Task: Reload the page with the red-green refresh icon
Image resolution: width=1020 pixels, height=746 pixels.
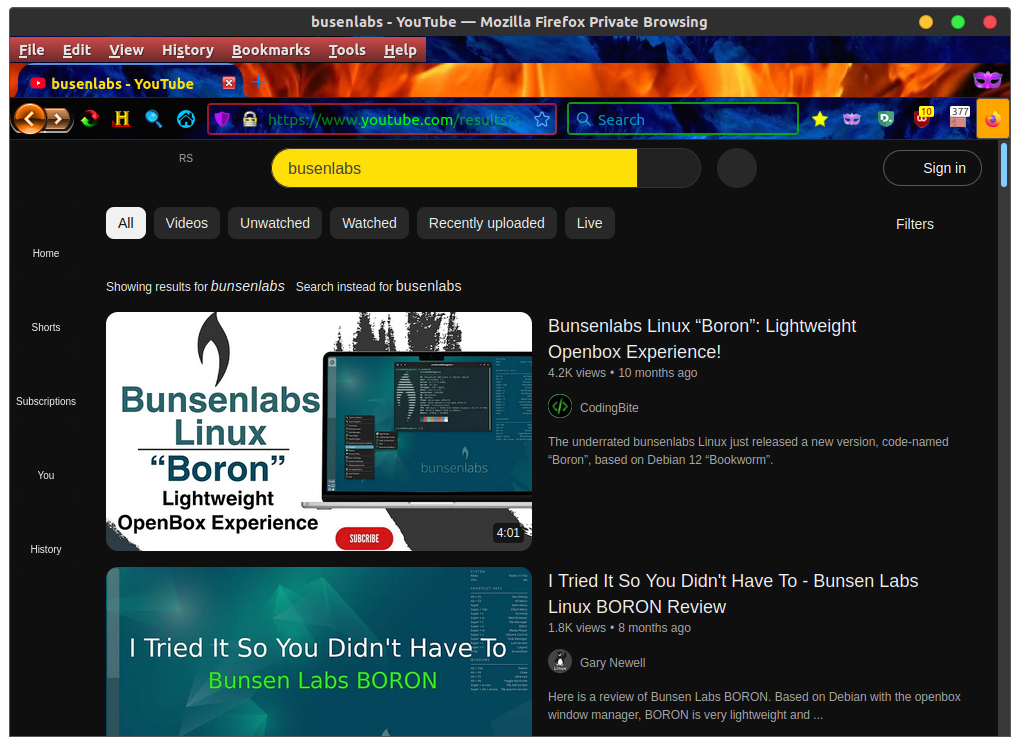Action: (x=90, y=119)
